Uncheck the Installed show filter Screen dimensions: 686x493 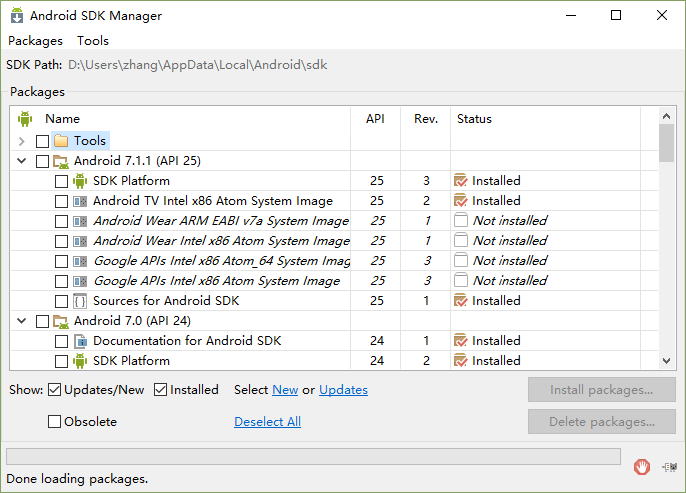[x=161, y=389]
